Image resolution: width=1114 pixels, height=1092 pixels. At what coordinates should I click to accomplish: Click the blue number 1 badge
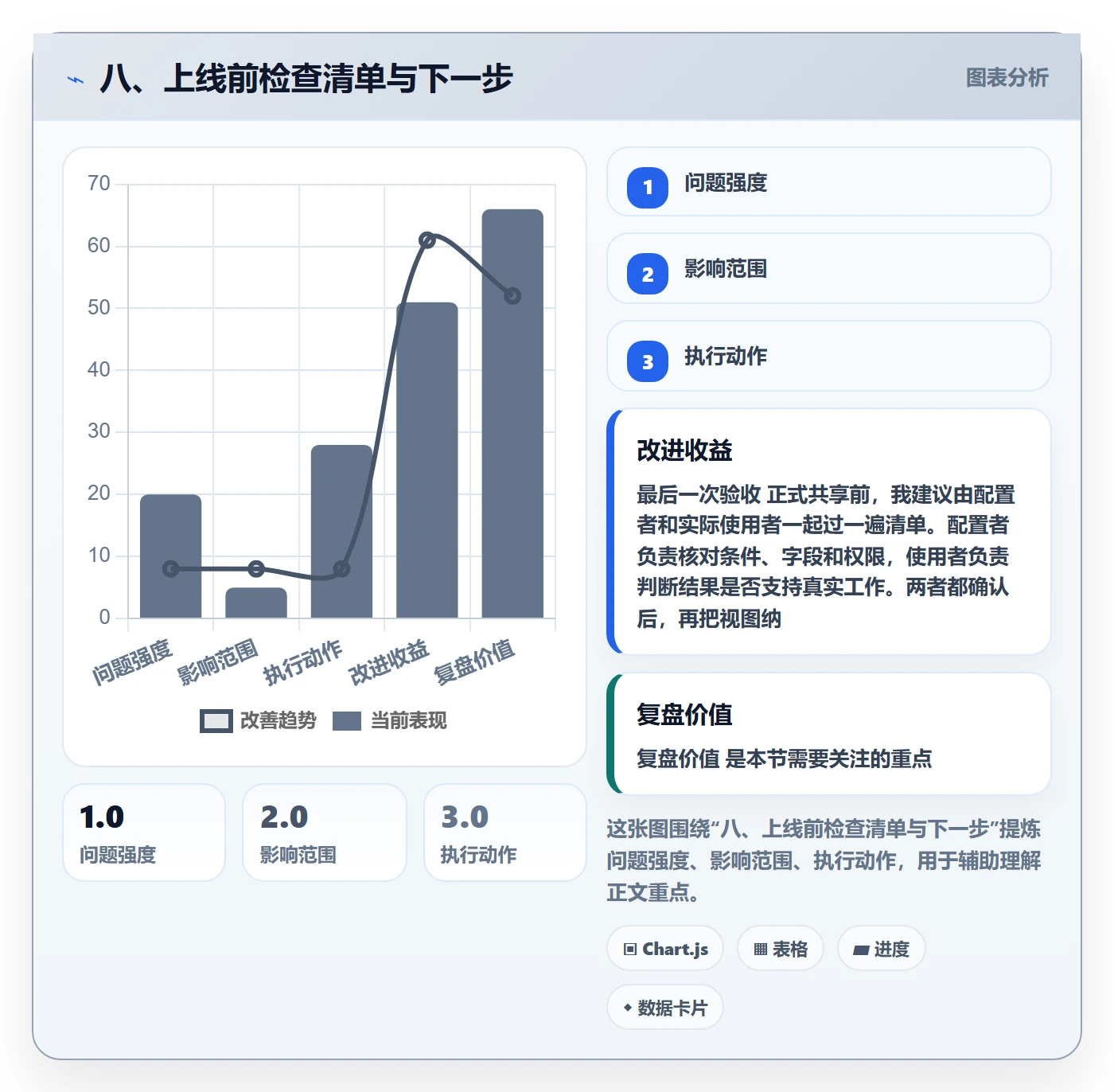click(648, 187)
